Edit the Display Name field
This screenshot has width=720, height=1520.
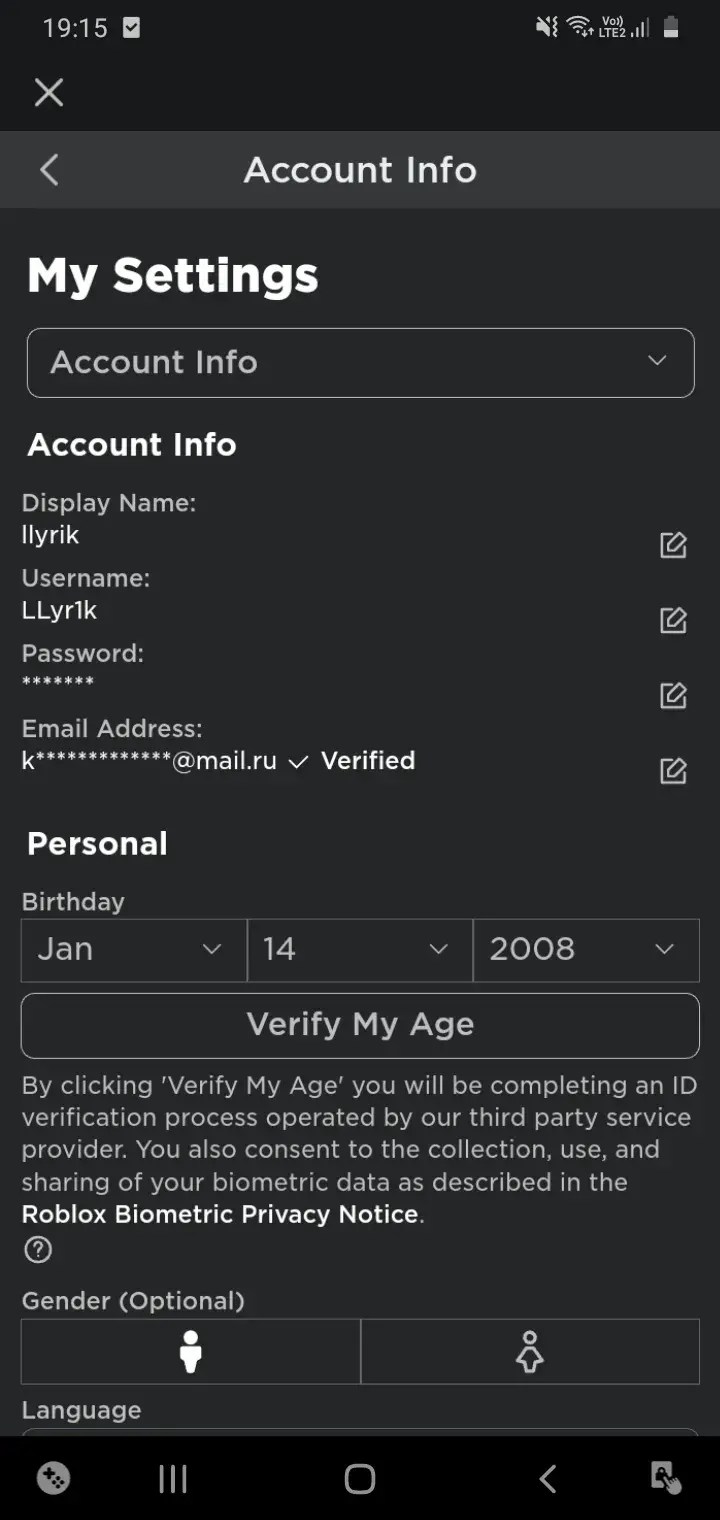point(673,545)
